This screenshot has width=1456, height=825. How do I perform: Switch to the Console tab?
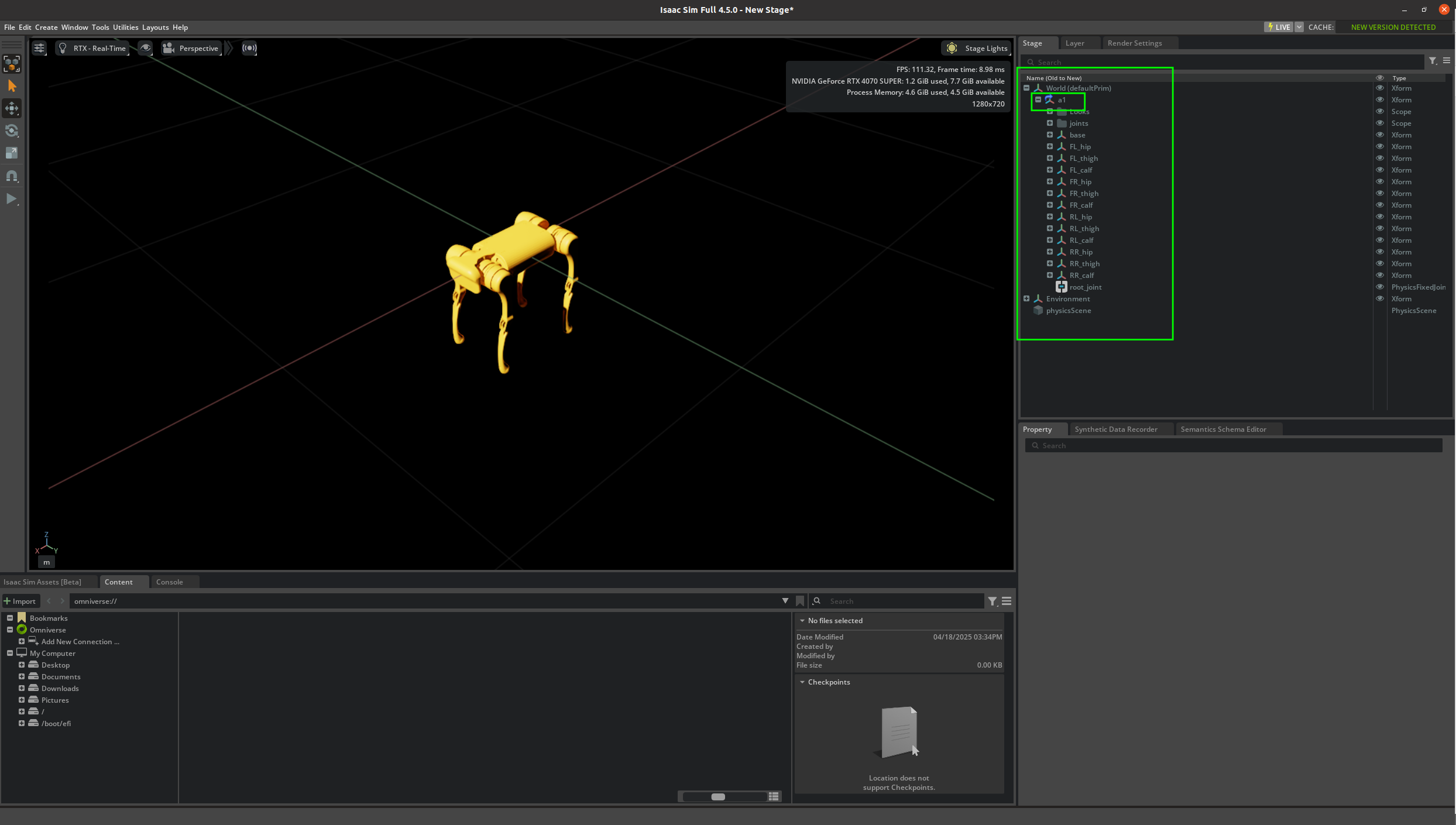[169, 582]
